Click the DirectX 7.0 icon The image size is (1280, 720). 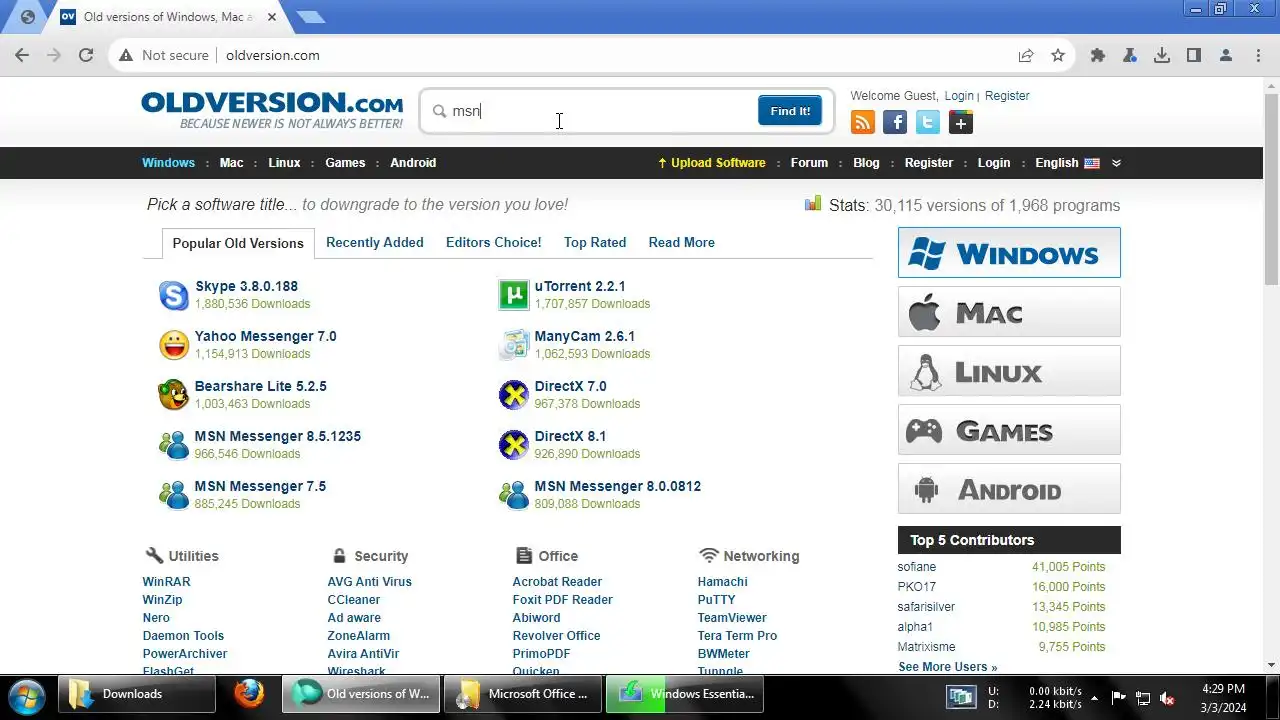pyautogui.click(x=513, y=395)
